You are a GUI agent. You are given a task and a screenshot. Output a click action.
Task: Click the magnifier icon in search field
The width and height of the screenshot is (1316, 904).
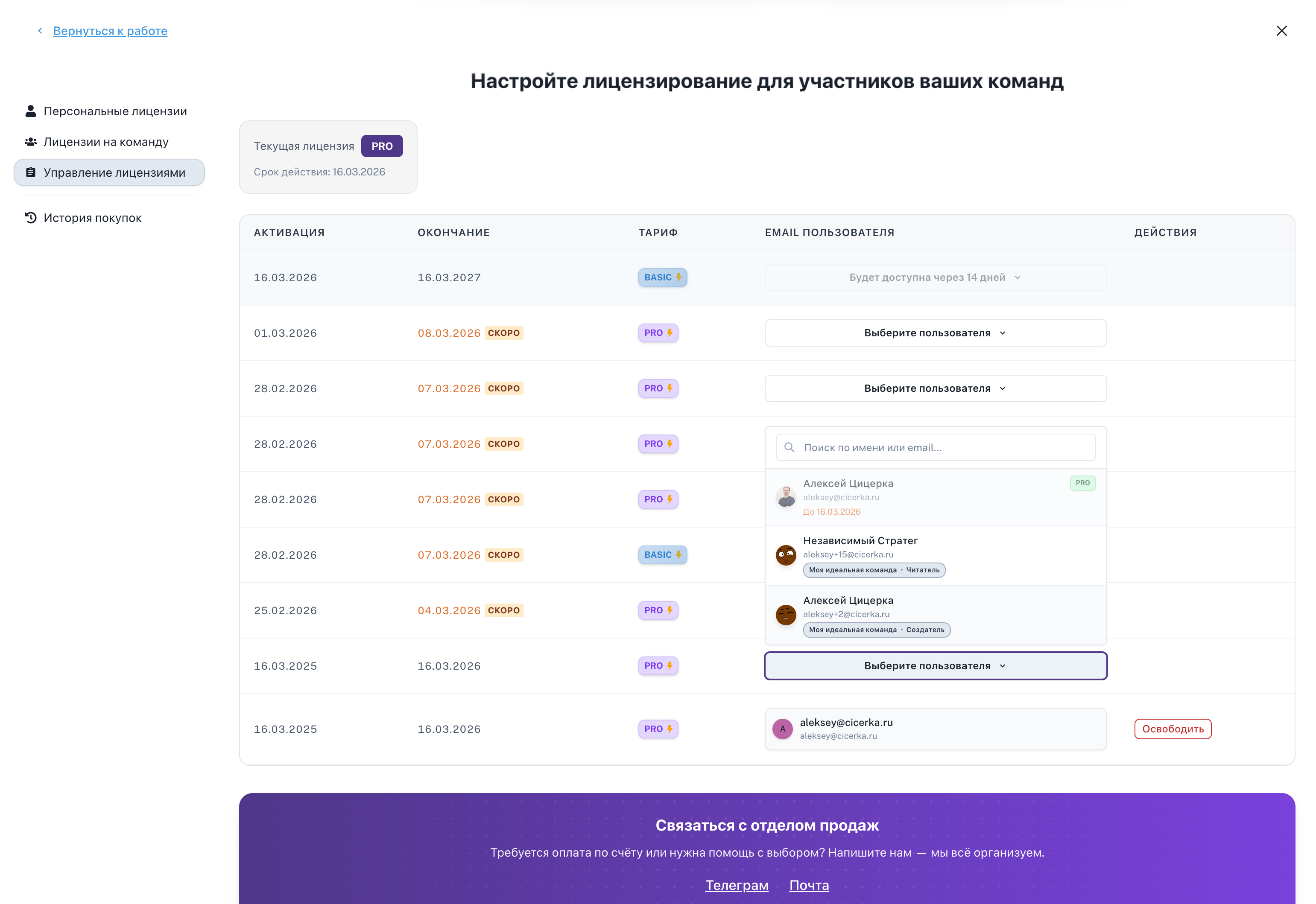coord(789,447)
